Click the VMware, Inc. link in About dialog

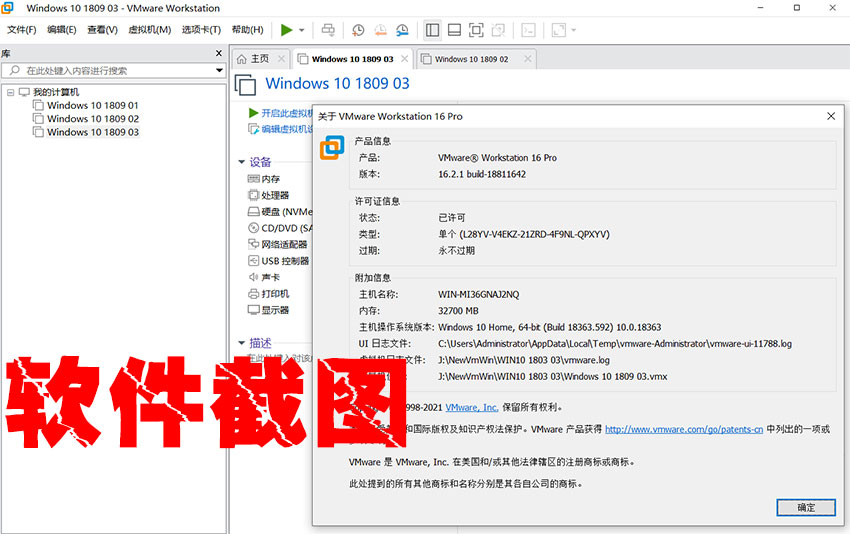(x=471, y=407)
